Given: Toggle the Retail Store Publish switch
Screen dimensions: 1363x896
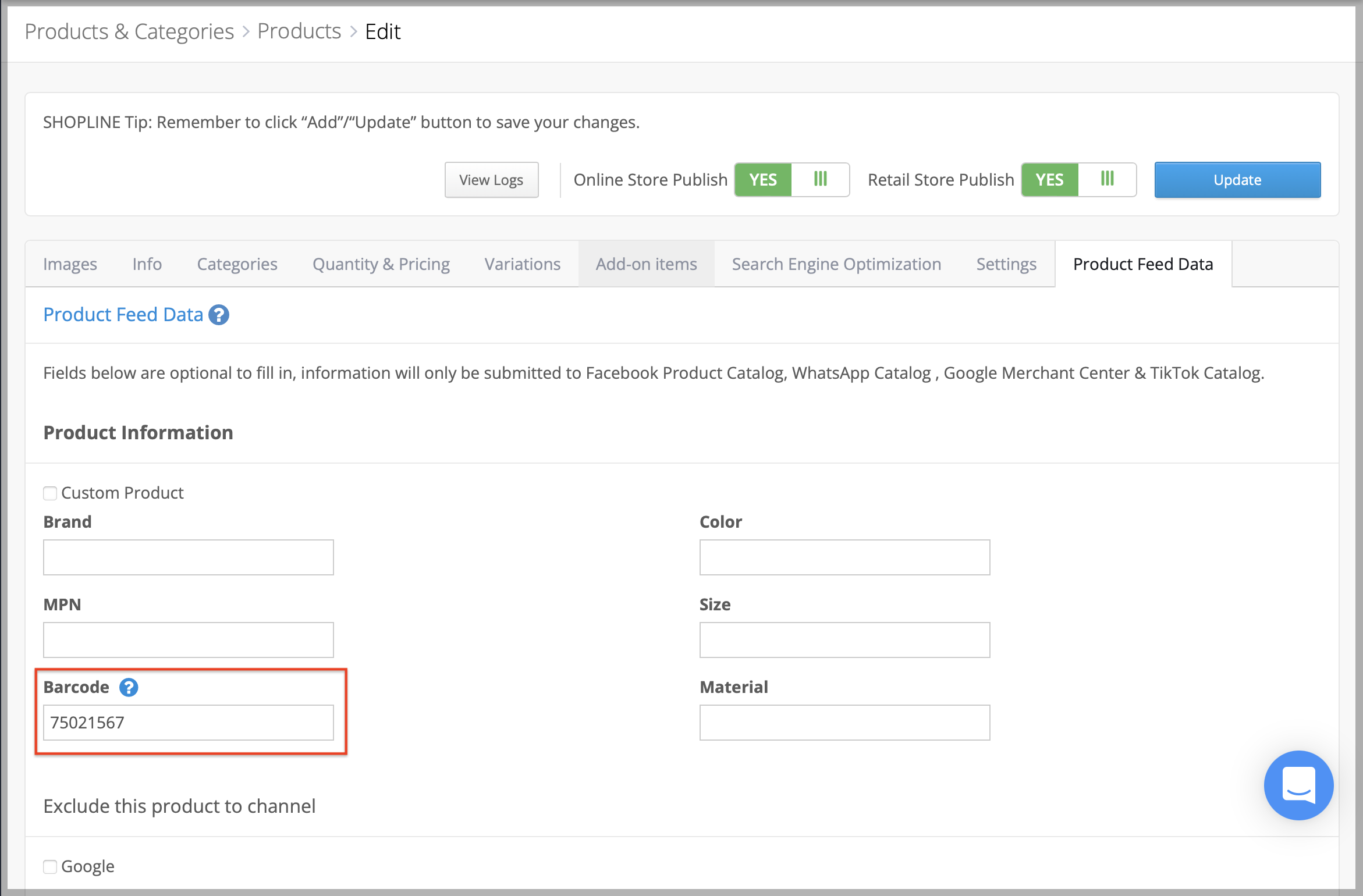Looking at the screenshot, I should pos(1078,180).
